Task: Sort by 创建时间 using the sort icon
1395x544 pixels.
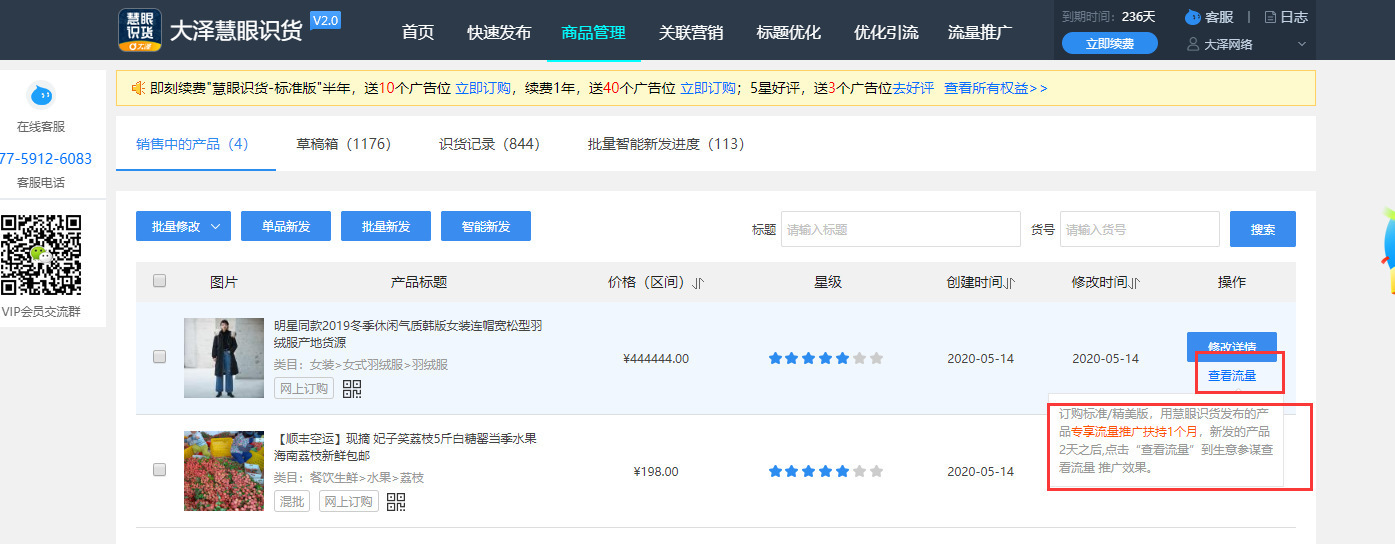Action: (x=1011, y=283)
